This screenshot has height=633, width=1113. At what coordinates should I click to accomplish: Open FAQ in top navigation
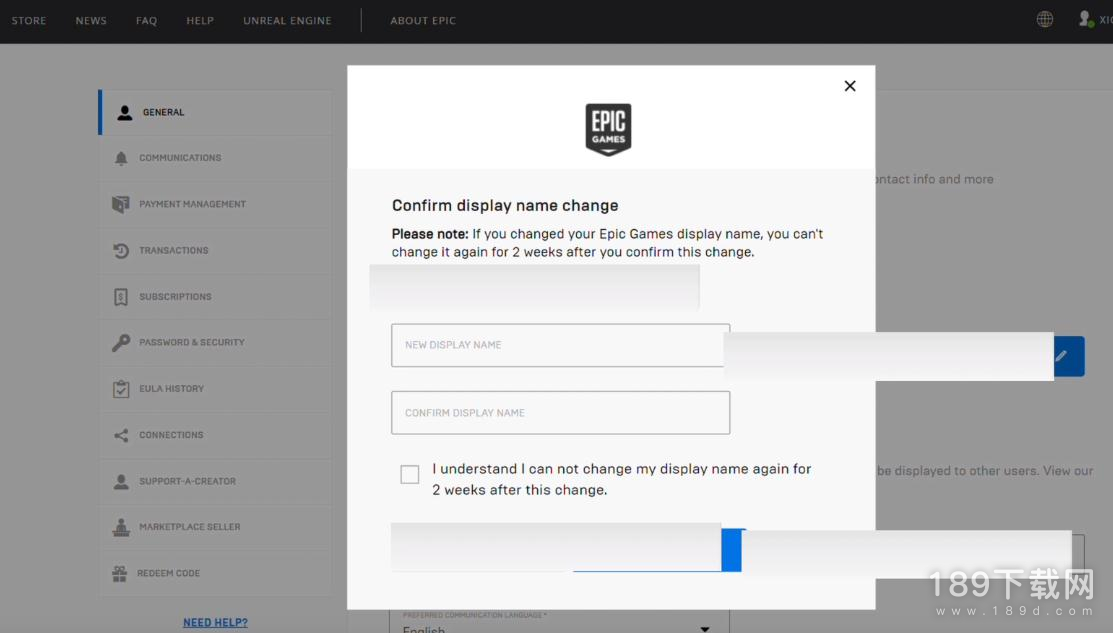click(146, 21)
